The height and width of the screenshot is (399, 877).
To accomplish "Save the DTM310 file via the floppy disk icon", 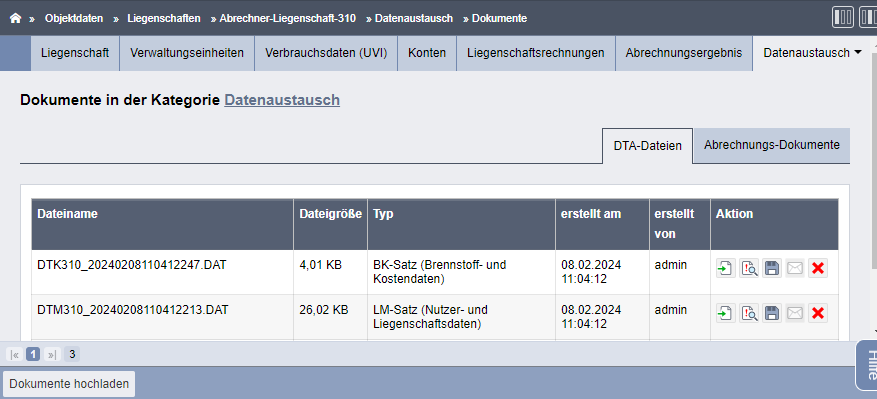I will 772,313.
